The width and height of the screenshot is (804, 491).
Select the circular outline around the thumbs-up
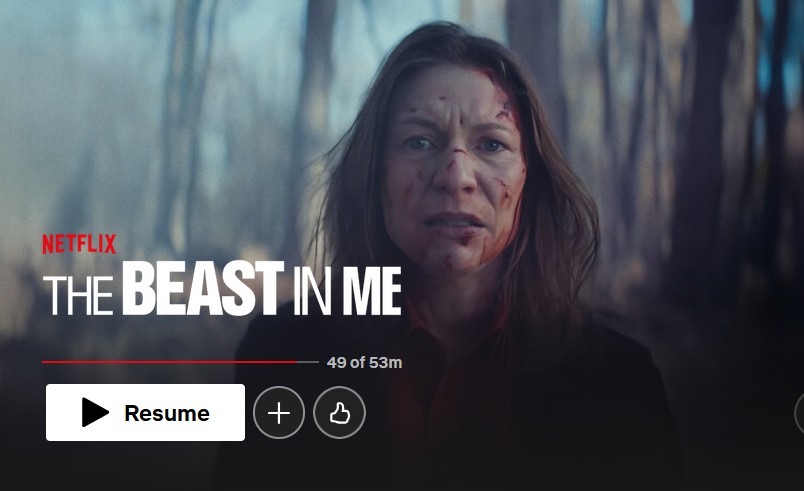pos(339,413)
